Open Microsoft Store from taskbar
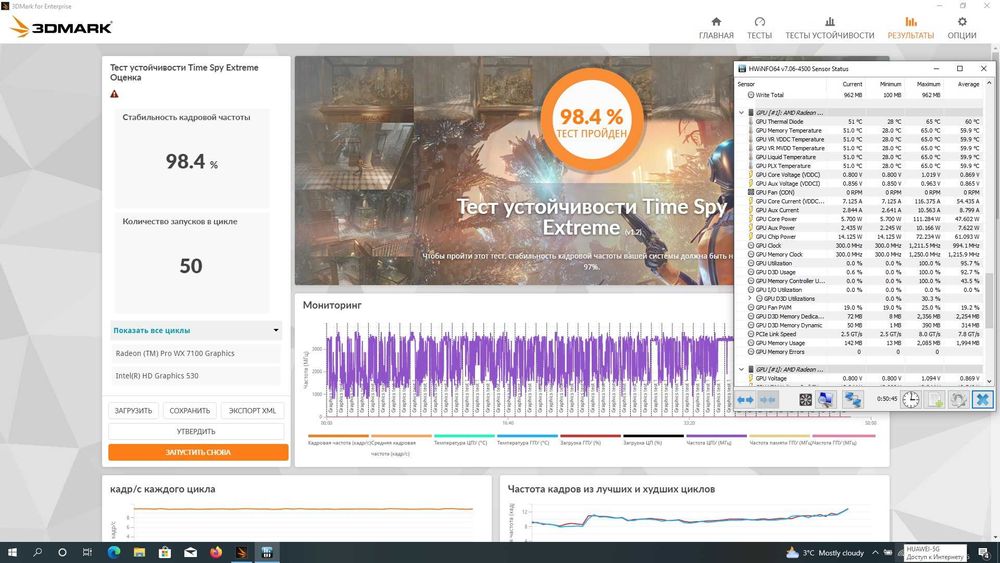The image size is (1000, 563). click(165, 553)
